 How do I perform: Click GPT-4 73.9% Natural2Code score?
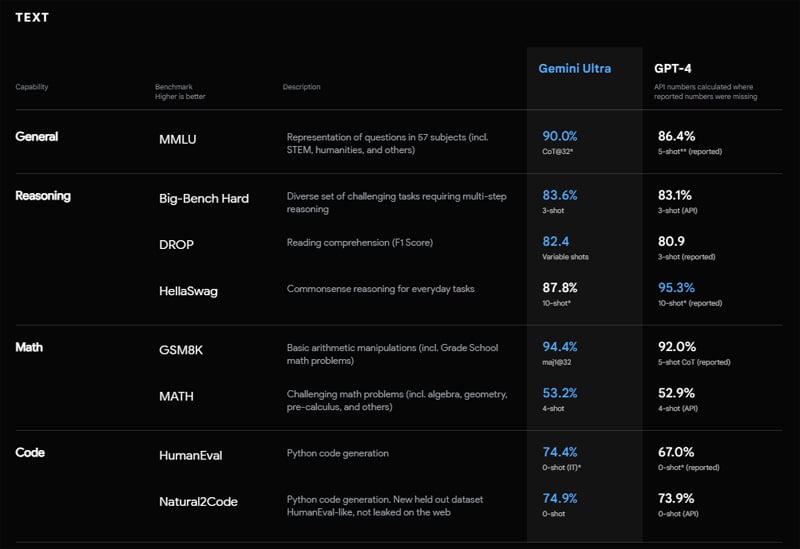click(676, 498)
